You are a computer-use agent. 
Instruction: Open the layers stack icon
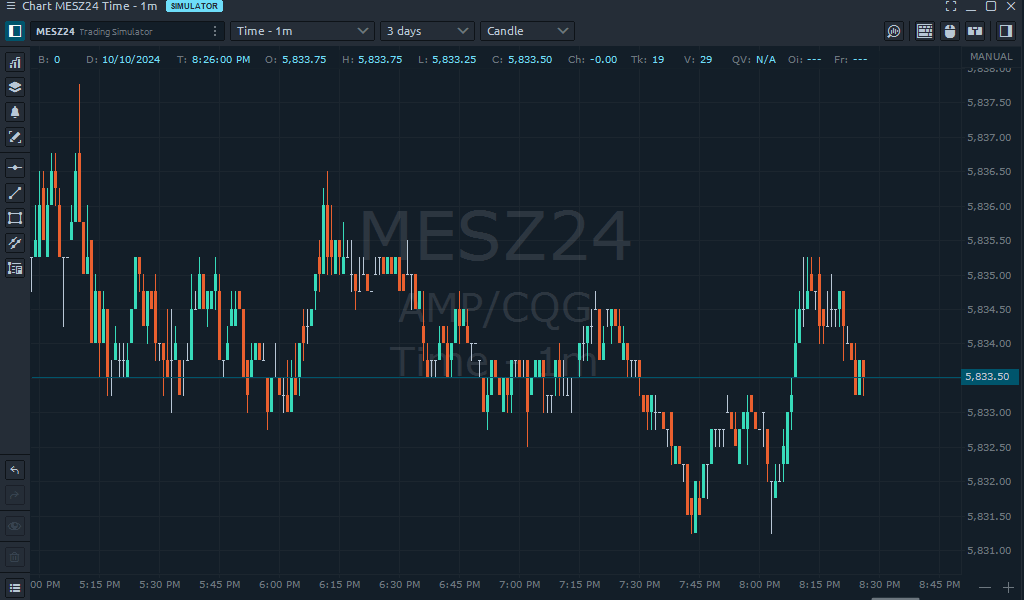pos(15,87)
